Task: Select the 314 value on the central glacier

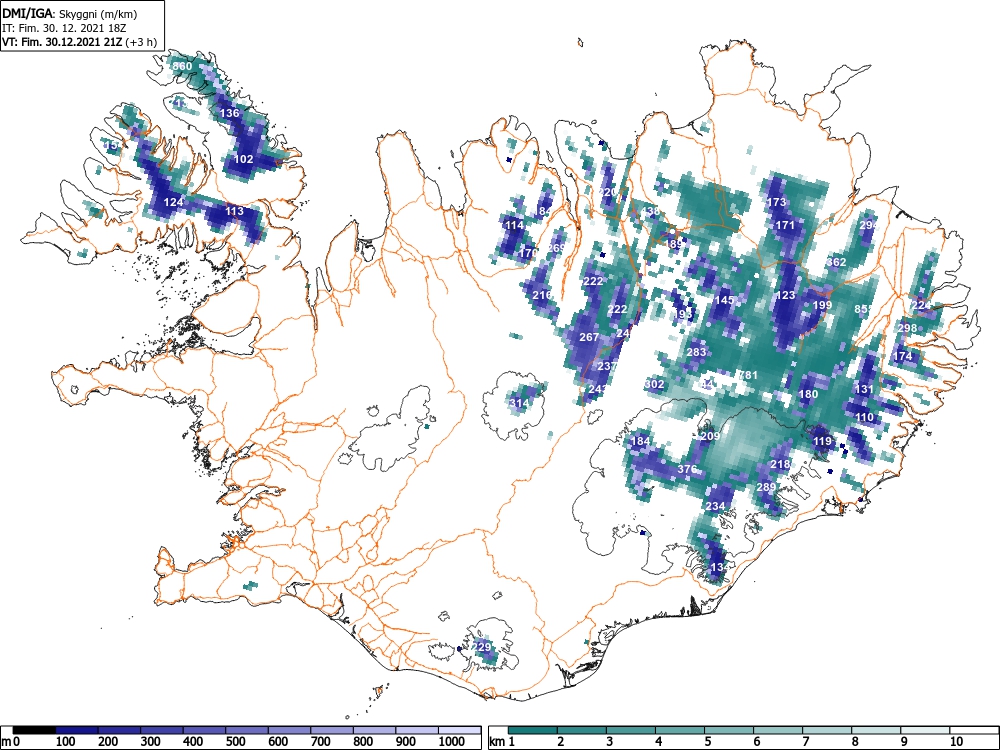Action: tap(518, 403)
